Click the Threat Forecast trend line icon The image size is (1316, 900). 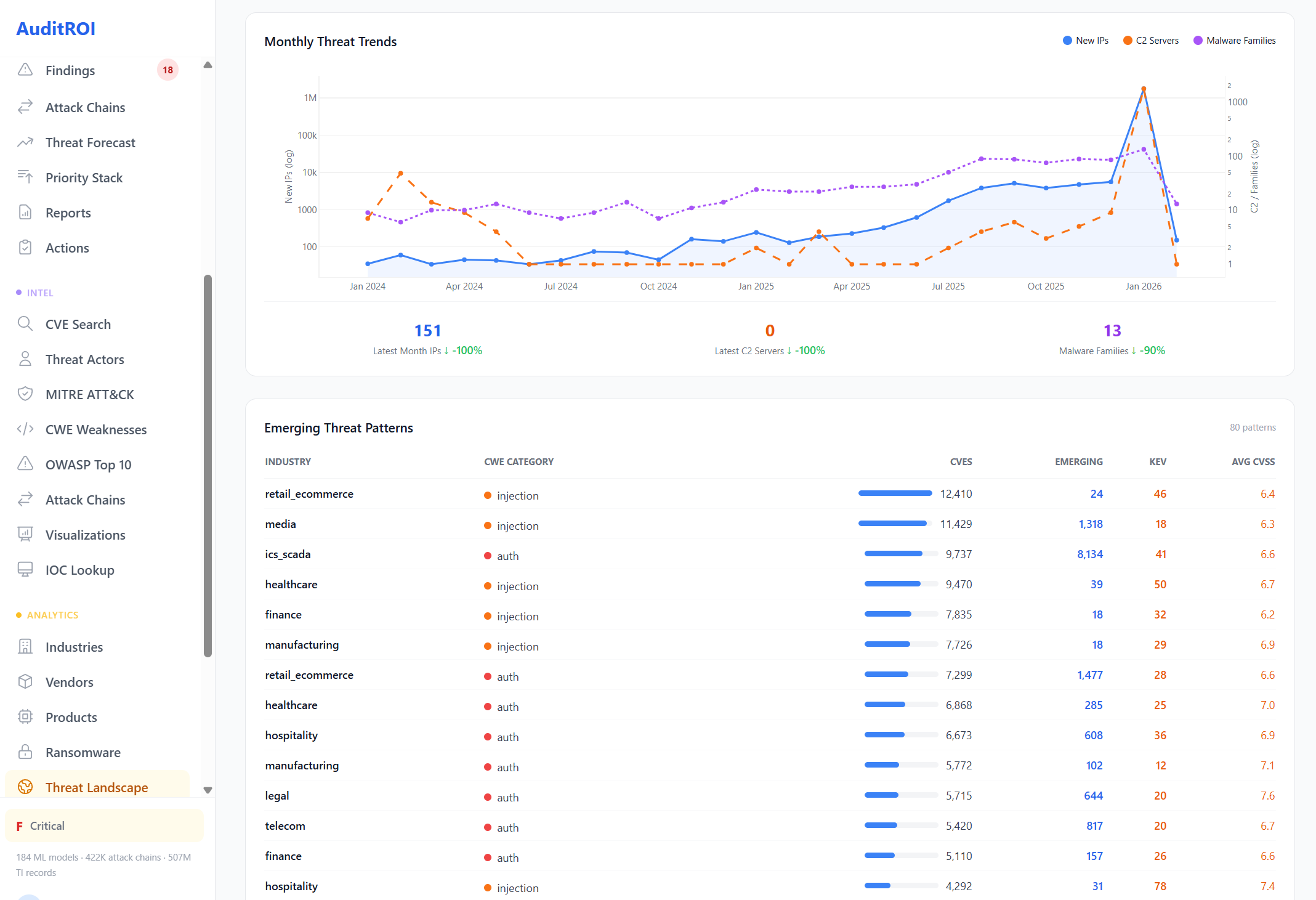pos(25,142)
